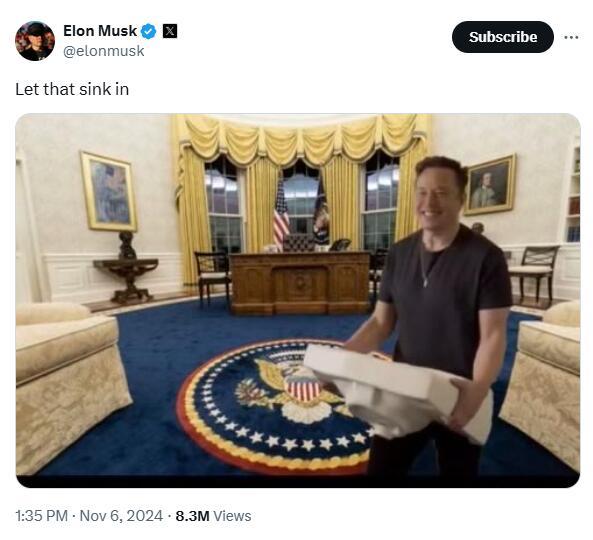Image resolution: width=593 pixels, height=540 pixels.
Task: Click the white sink in the photo
Action: click(x=398, y=392)
